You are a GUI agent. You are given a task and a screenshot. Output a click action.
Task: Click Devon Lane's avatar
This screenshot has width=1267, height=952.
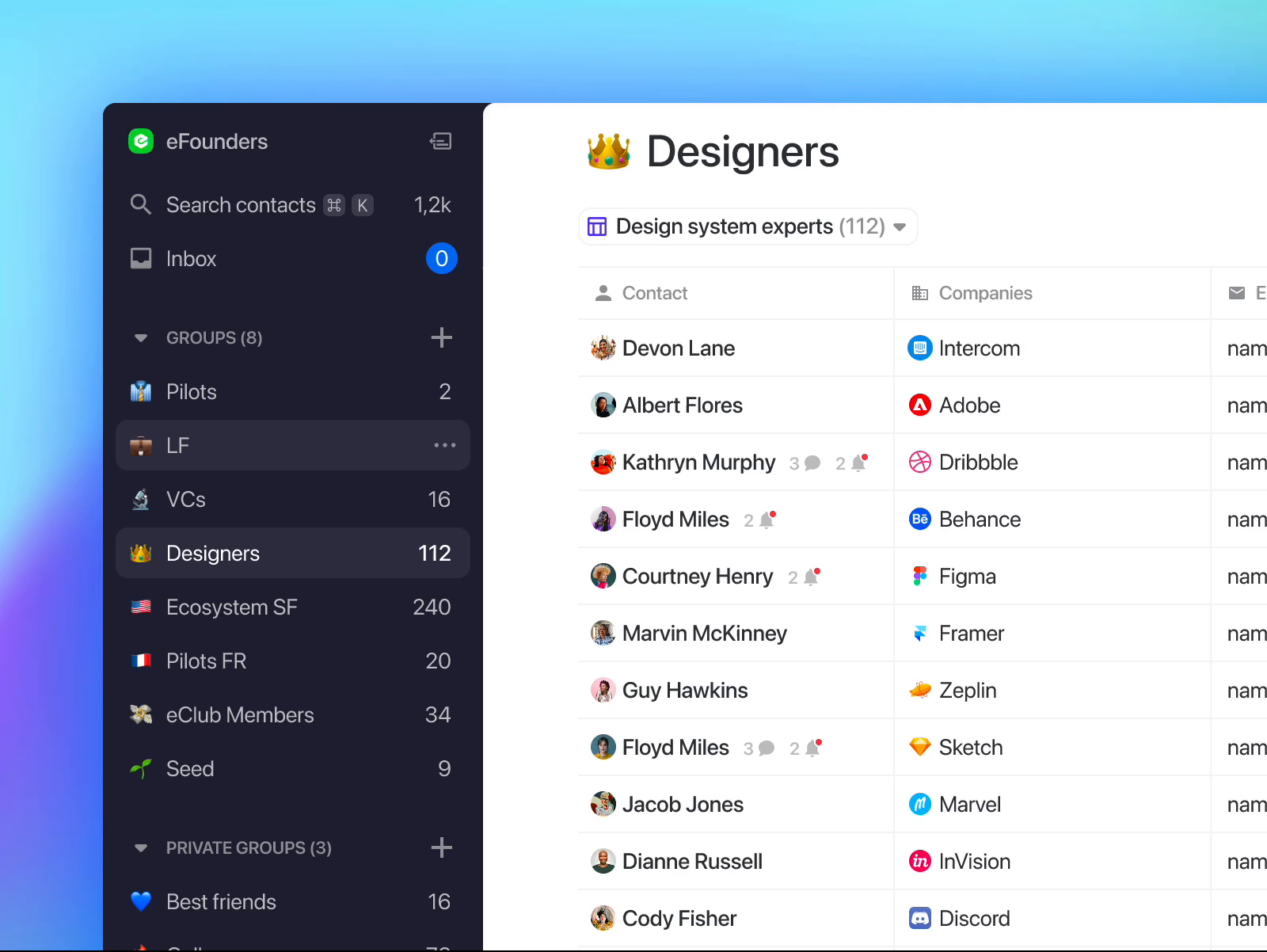[x=603, y=348]
